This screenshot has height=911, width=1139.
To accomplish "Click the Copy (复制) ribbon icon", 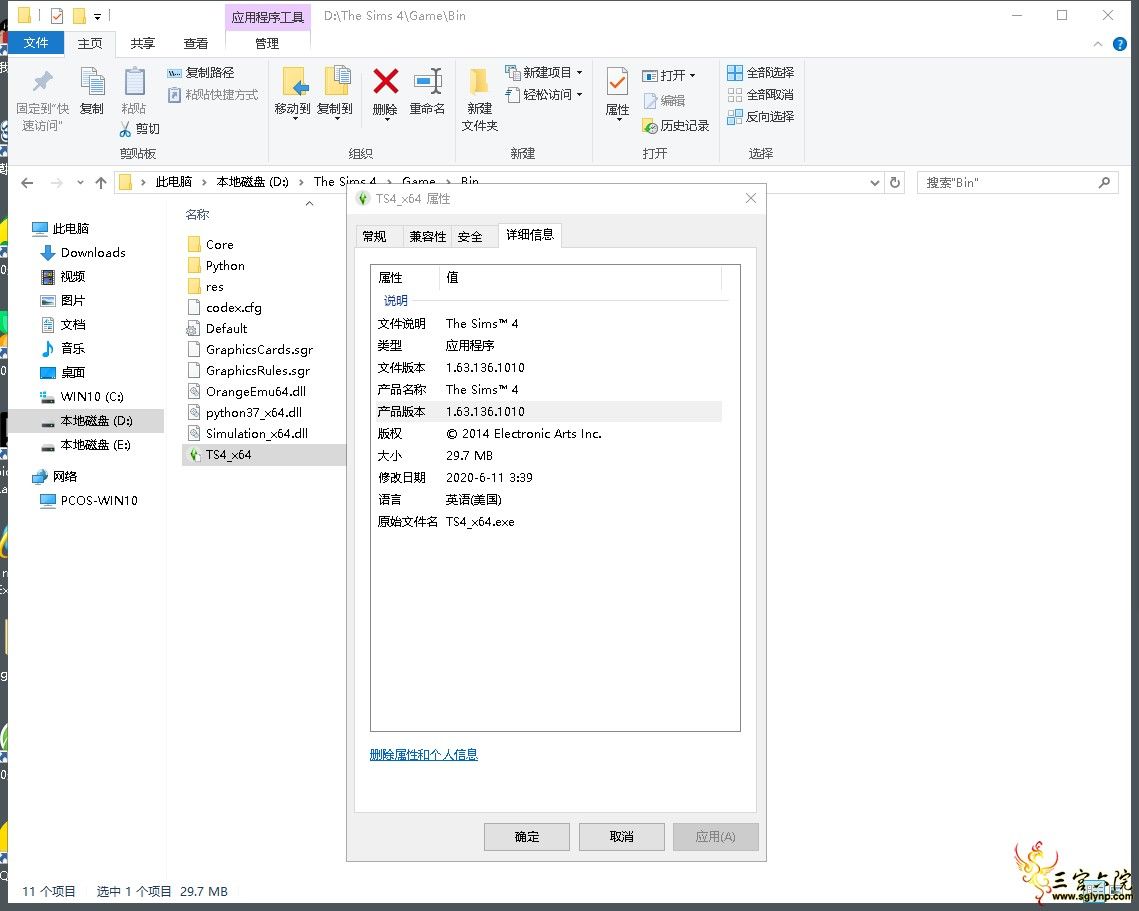I will point(92,81).
